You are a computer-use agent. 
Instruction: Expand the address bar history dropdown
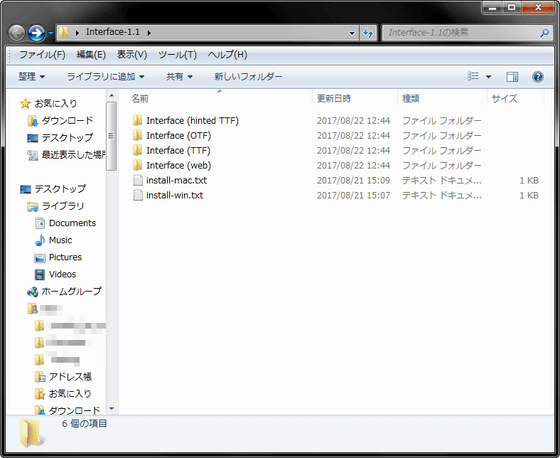(x=352, y=33)
